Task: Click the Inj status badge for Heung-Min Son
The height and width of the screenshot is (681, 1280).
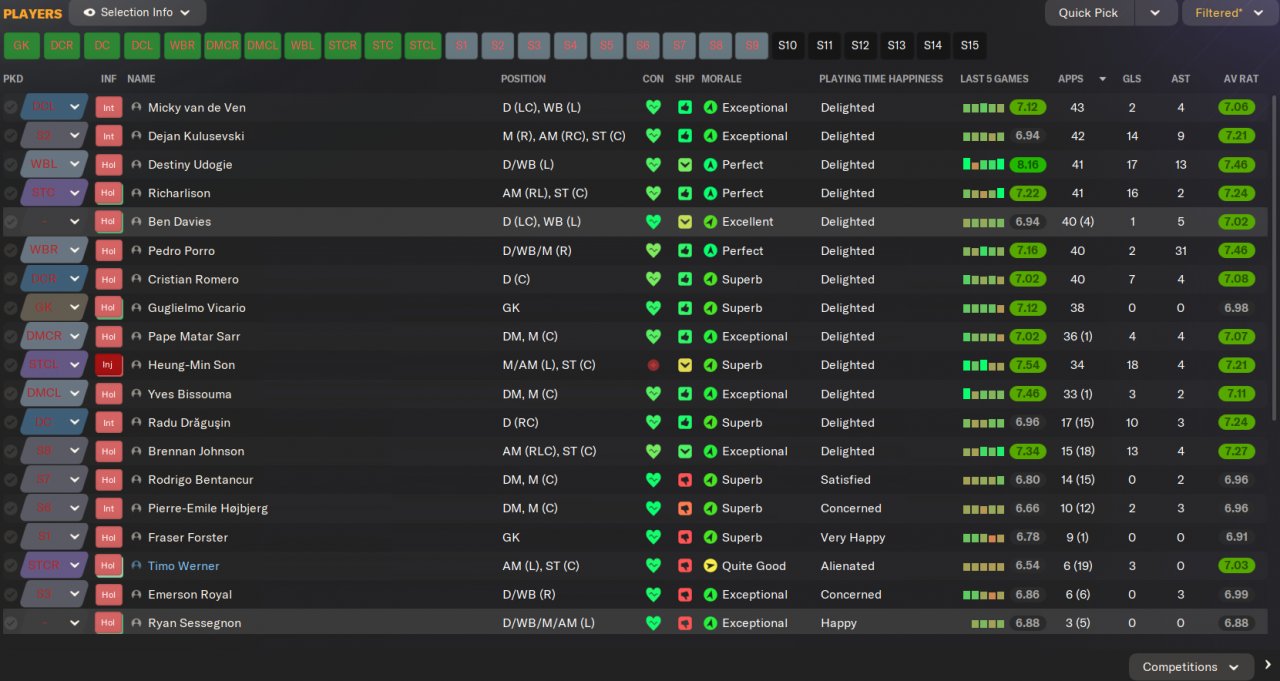Action: click(108, 365)
